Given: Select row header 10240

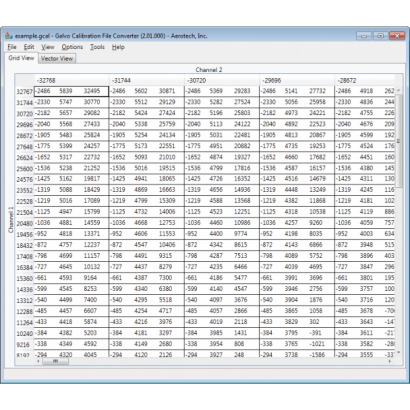Looking at the screenshot, I should point(25,333).
